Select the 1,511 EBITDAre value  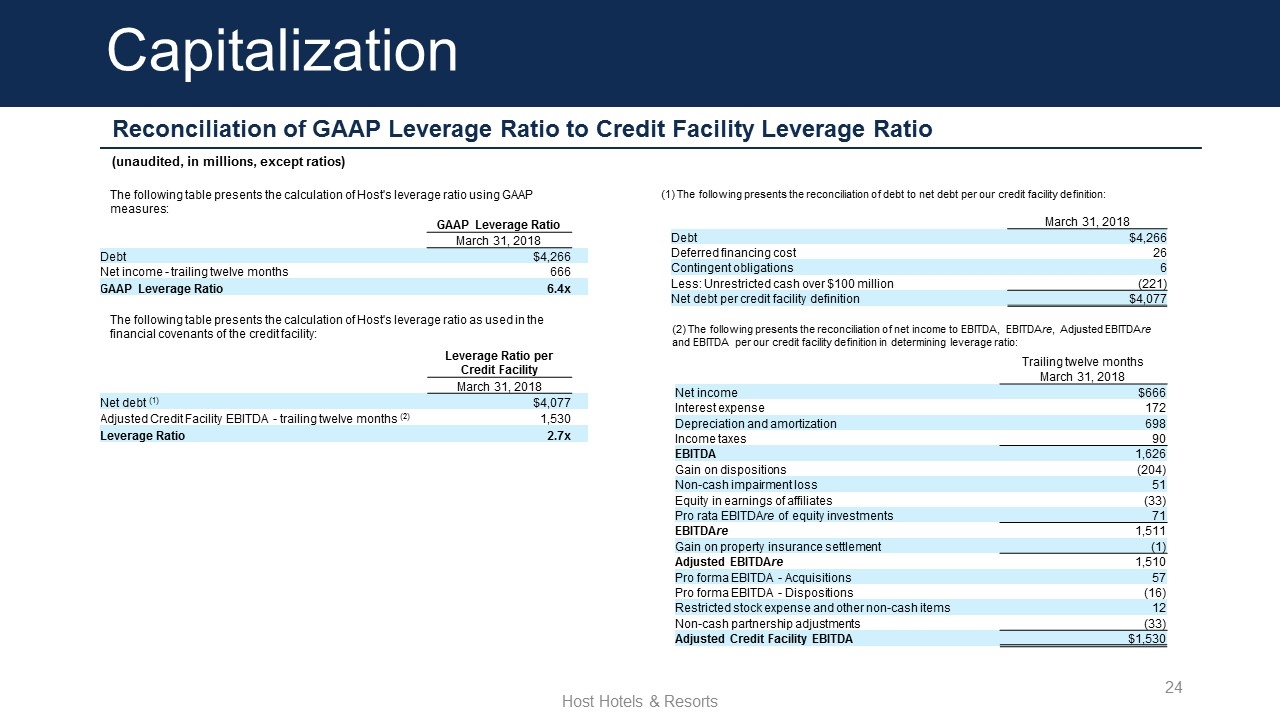pos(1151,531)
